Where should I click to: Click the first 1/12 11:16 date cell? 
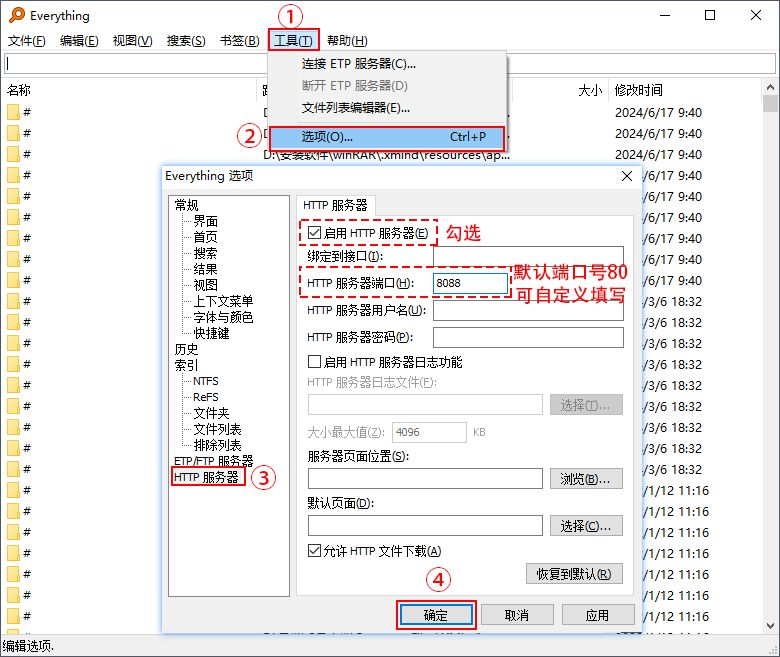(x=676, y=490)
